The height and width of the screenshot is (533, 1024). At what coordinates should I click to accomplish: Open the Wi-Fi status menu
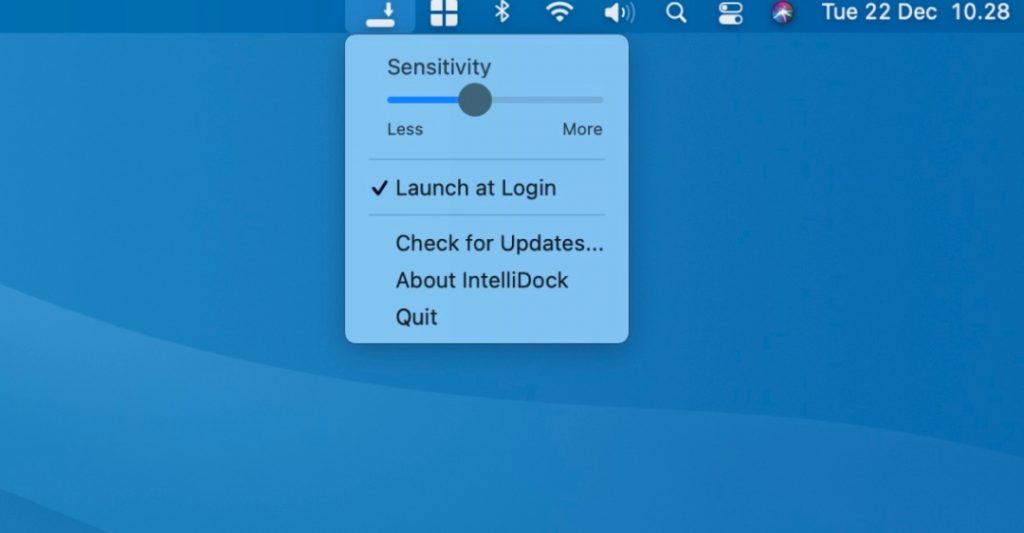[560, 12]
